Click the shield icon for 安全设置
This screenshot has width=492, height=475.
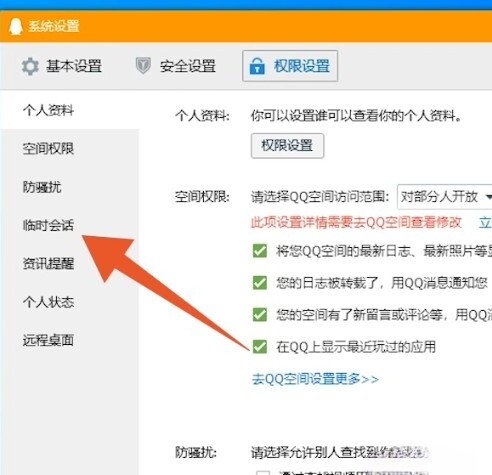[143, 65]
